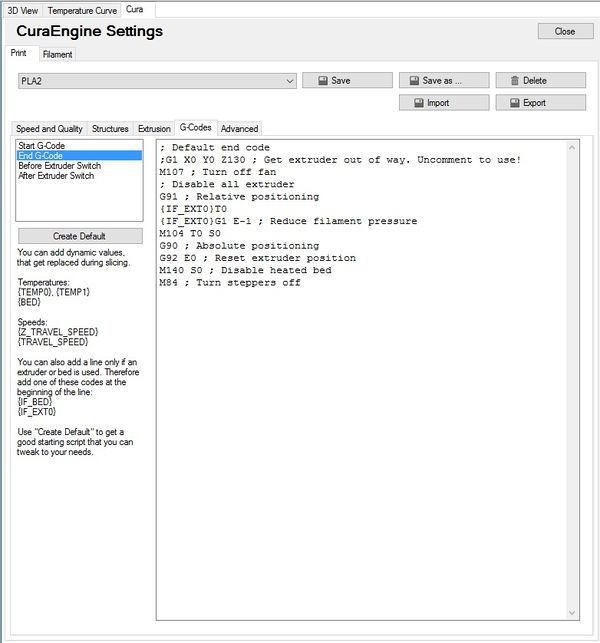Click the '{IF_EXT0}G1 E-1' reduce pressure line

point(288,221)
